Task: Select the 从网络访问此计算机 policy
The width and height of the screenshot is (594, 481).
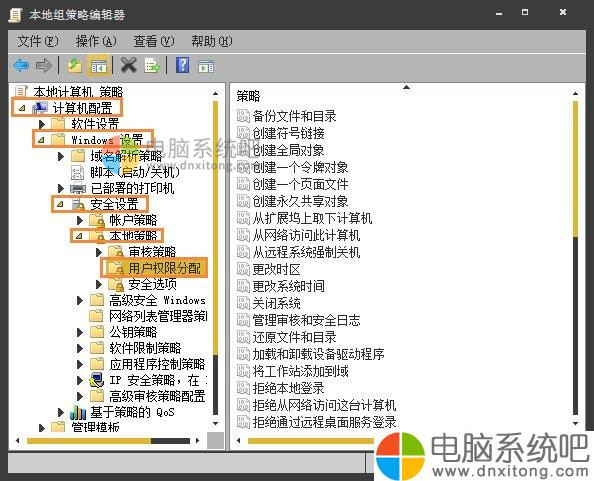Action: coord(306,235)
